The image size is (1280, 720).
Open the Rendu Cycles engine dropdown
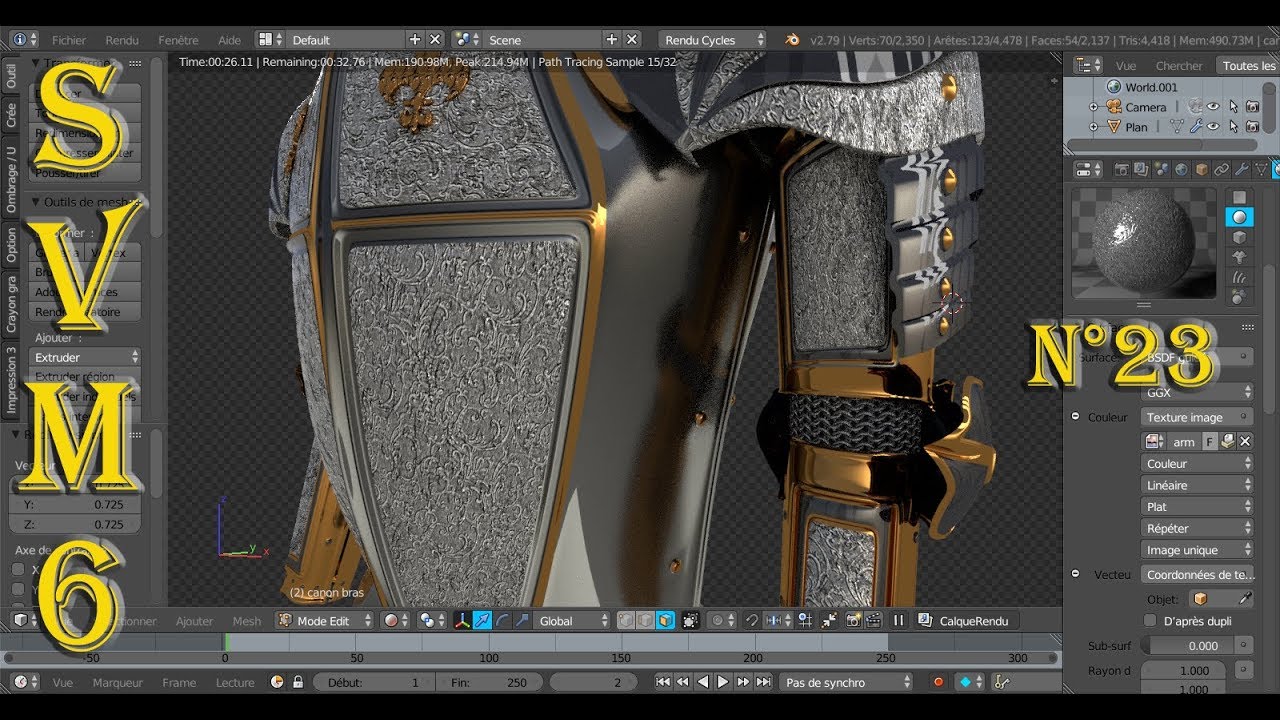click(714, 40)
